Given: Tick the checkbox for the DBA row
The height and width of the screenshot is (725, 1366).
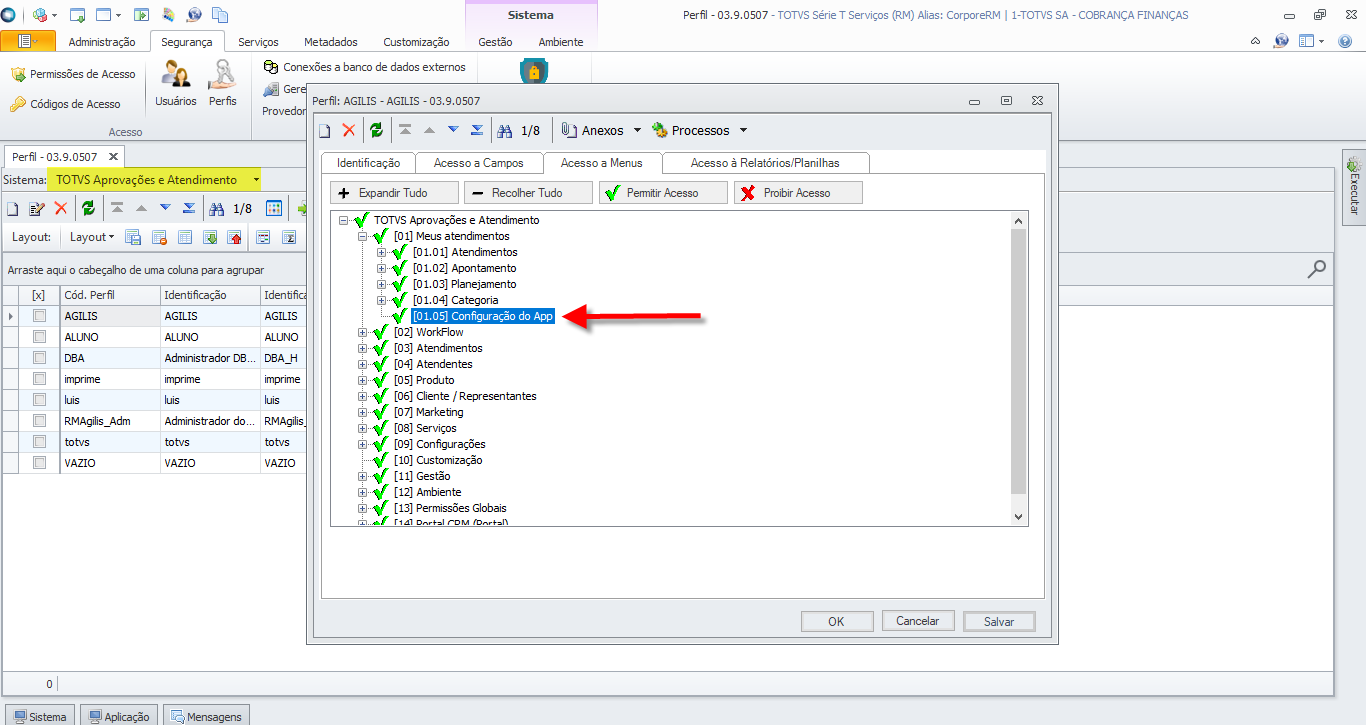Looking at the screenshot, I should [x=40, y=358].
